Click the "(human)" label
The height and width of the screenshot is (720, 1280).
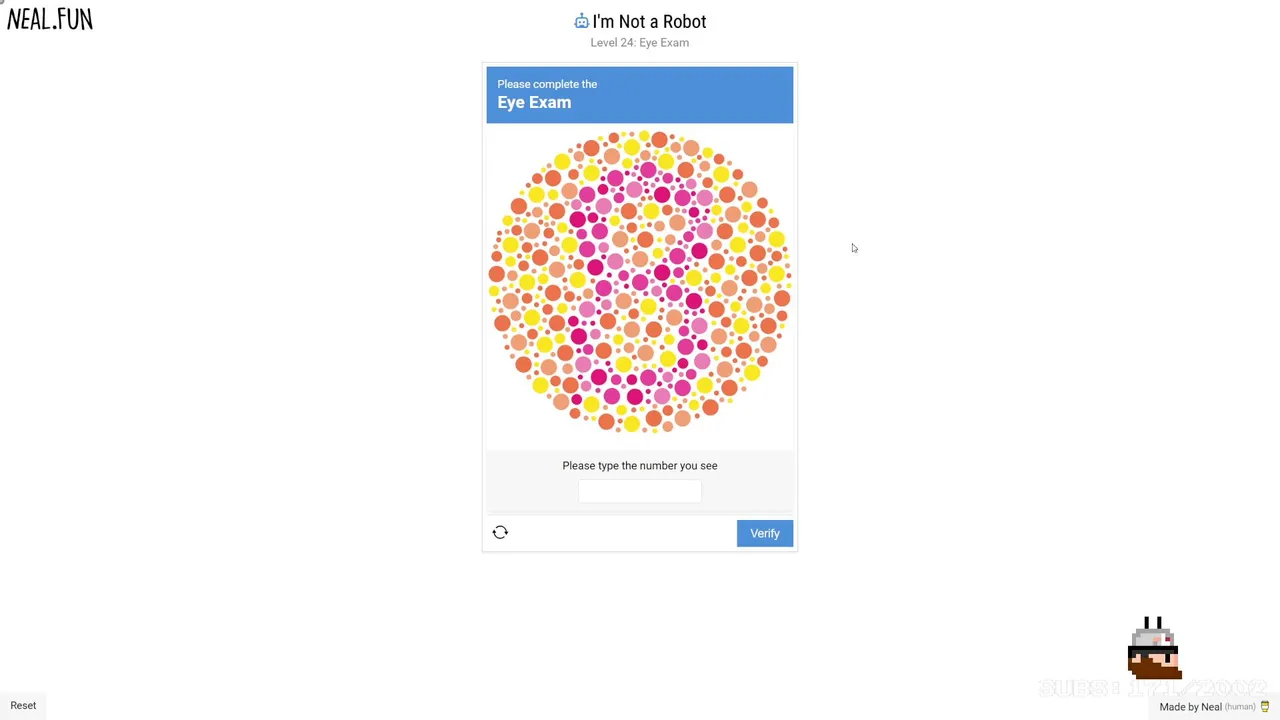1240,707
